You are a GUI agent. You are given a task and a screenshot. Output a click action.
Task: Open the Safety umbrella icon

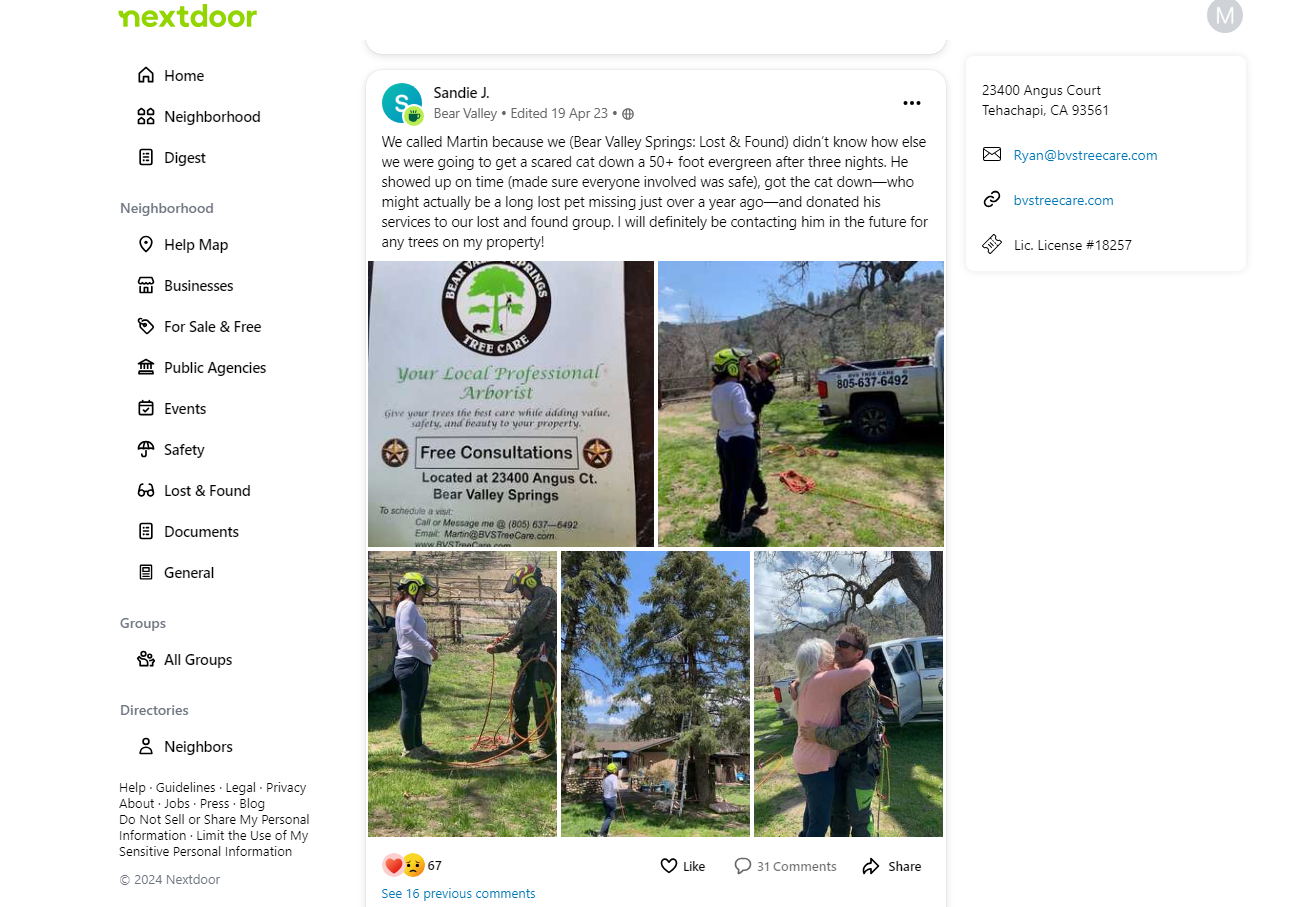[146, 449]
